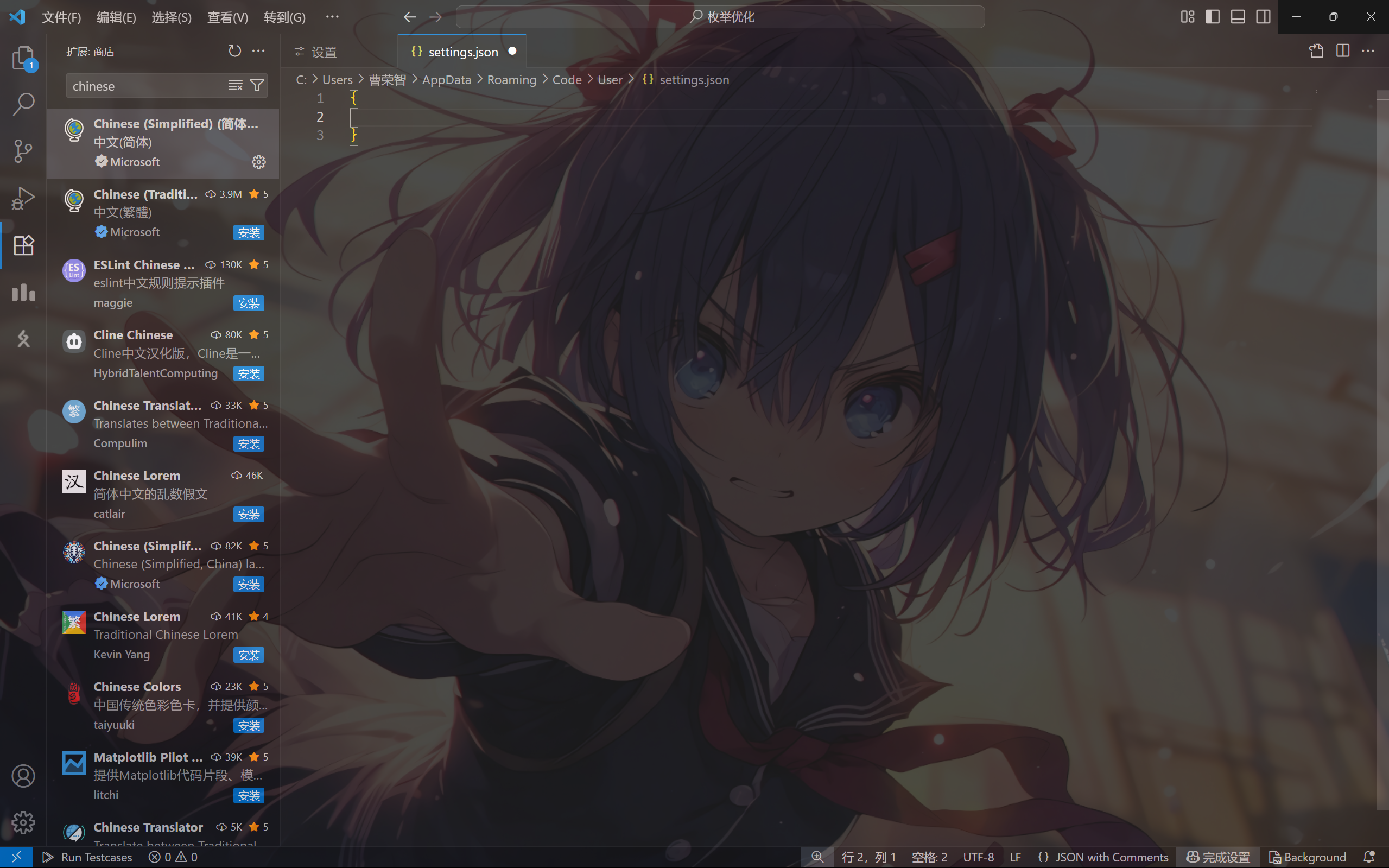Open Customize Layout icon in title bar
The image size is (1389, 868).
[x=1188, y=17]
